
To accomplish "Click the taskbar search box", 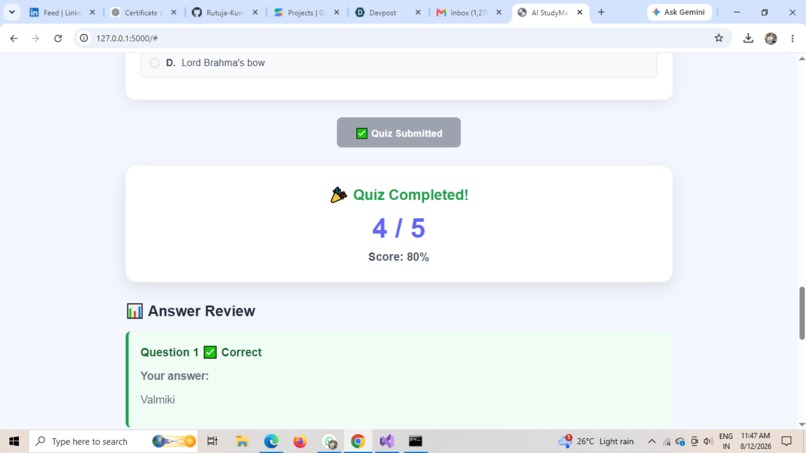I will pos(113,441).
